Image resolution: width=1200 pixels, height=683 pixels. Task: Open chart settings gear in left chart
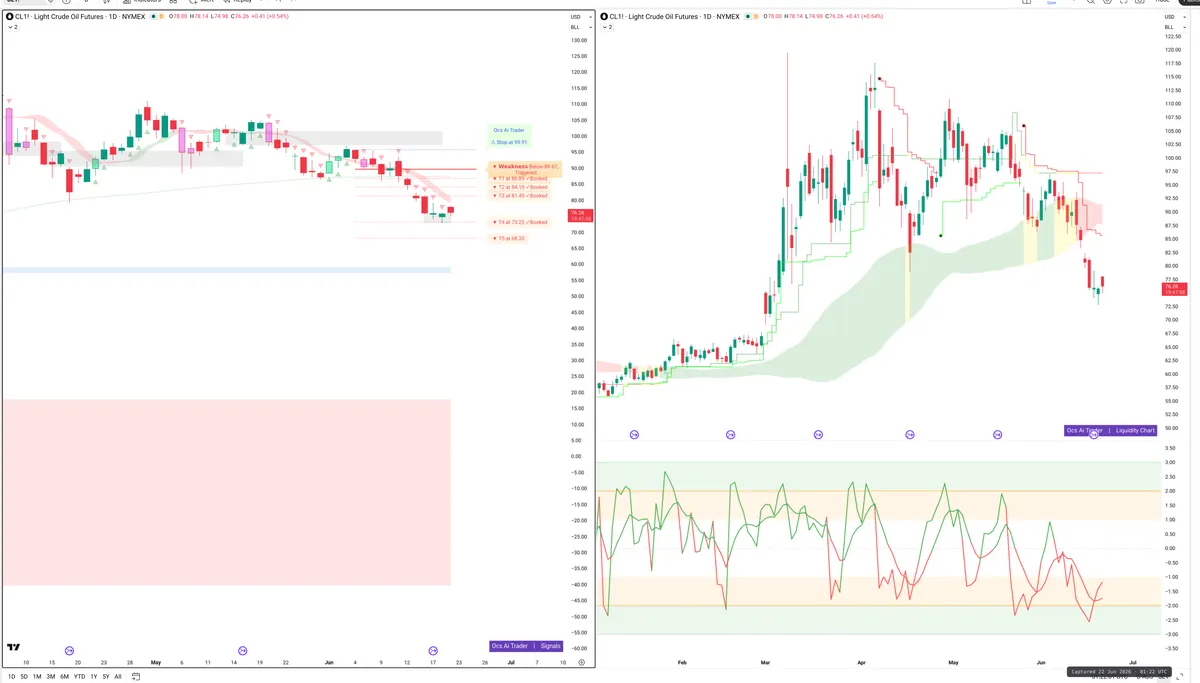click(x=581, y=662)
